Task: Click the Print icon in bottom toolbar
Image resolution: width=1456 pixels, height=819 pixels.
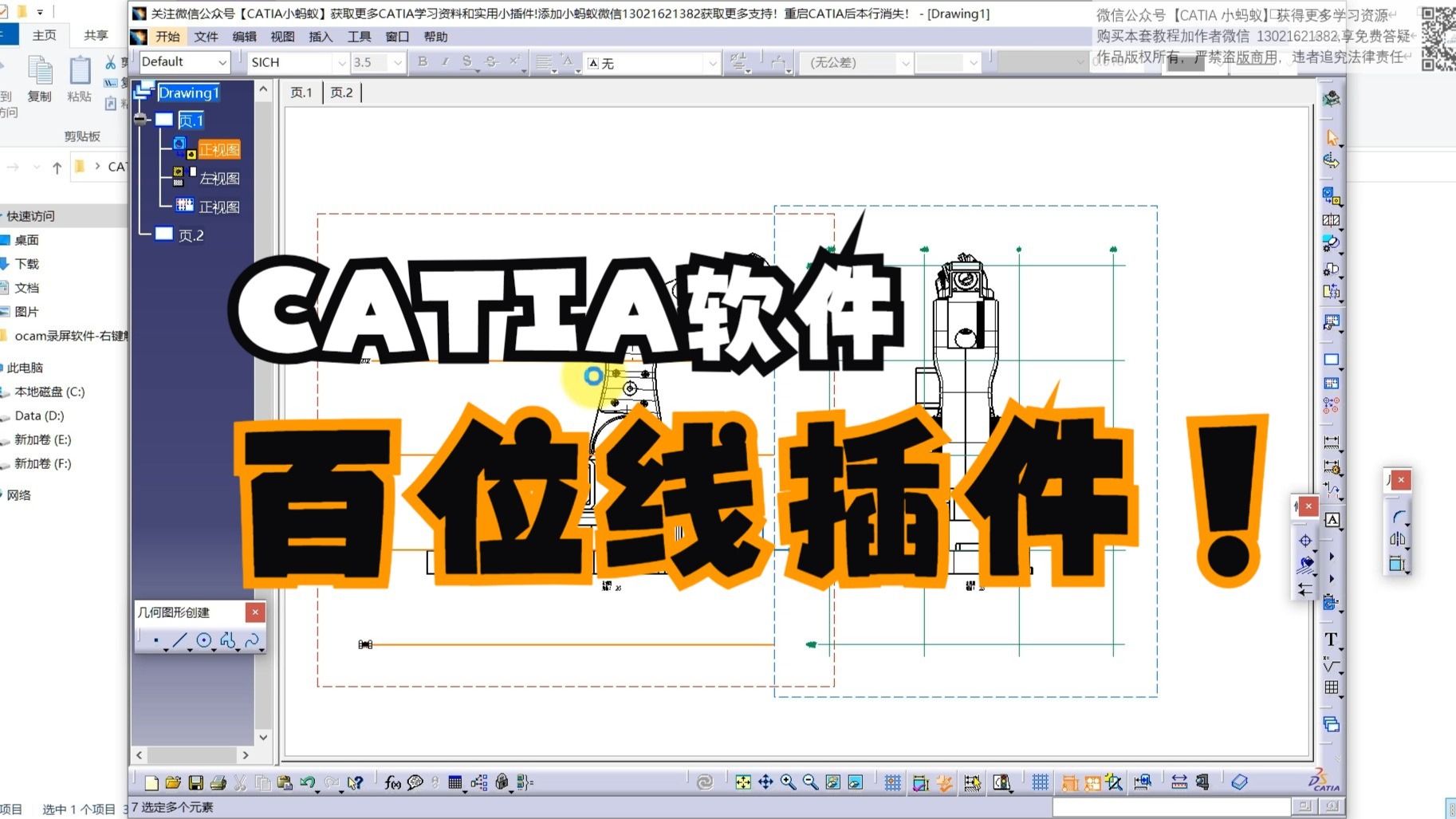Action: (x=218, y=782)
